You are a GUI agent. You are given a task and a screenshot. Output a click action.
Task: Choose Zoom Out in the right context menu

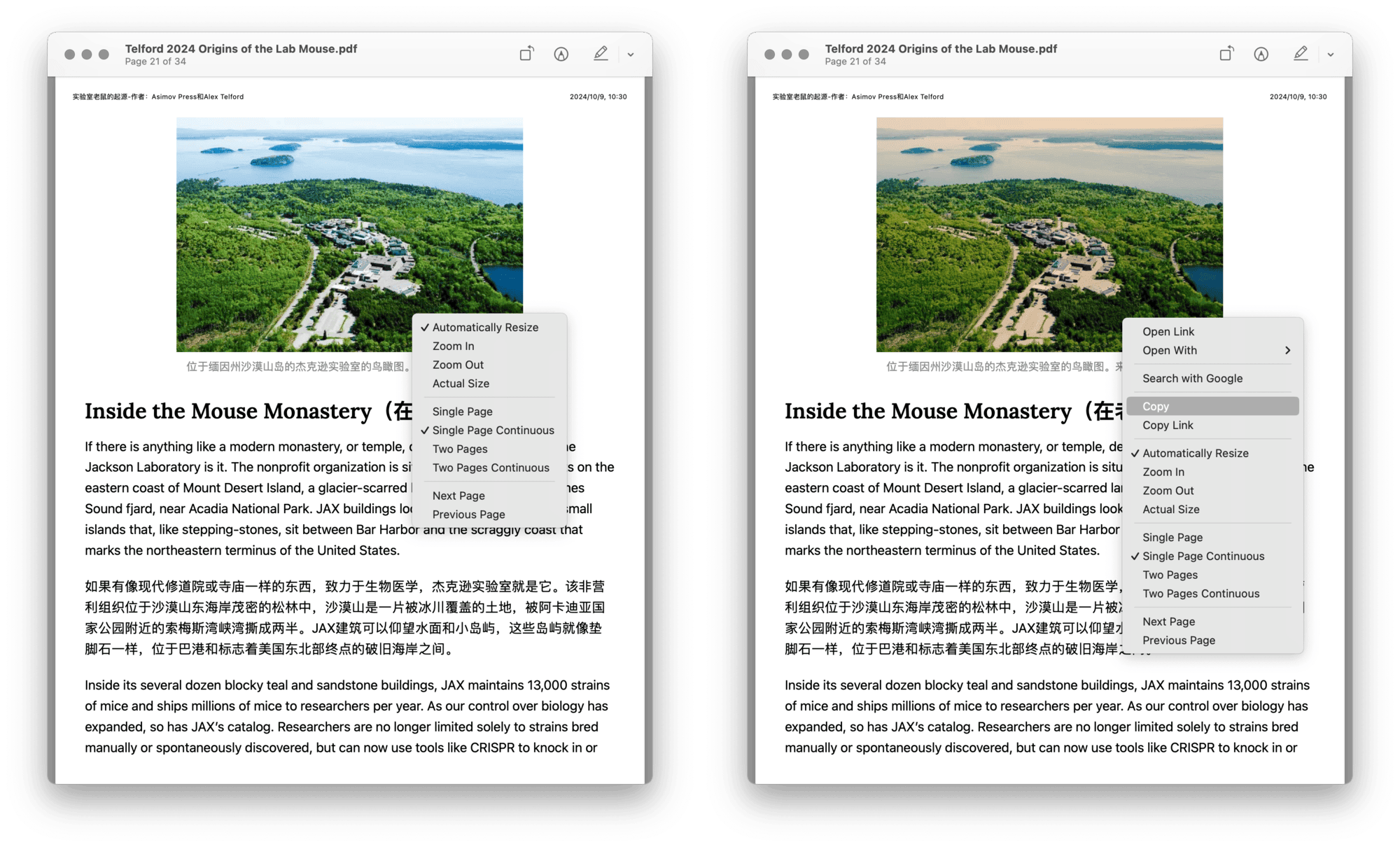1212,491
